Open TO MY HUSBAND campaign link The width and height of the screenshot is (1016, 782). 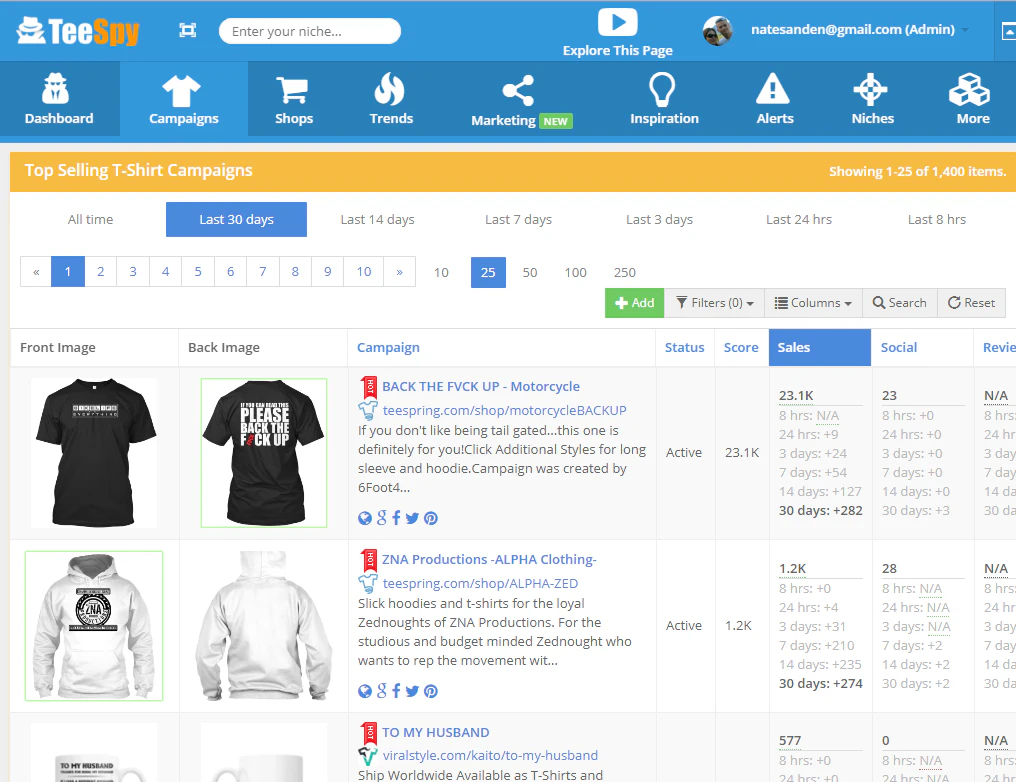coord(435,732)
